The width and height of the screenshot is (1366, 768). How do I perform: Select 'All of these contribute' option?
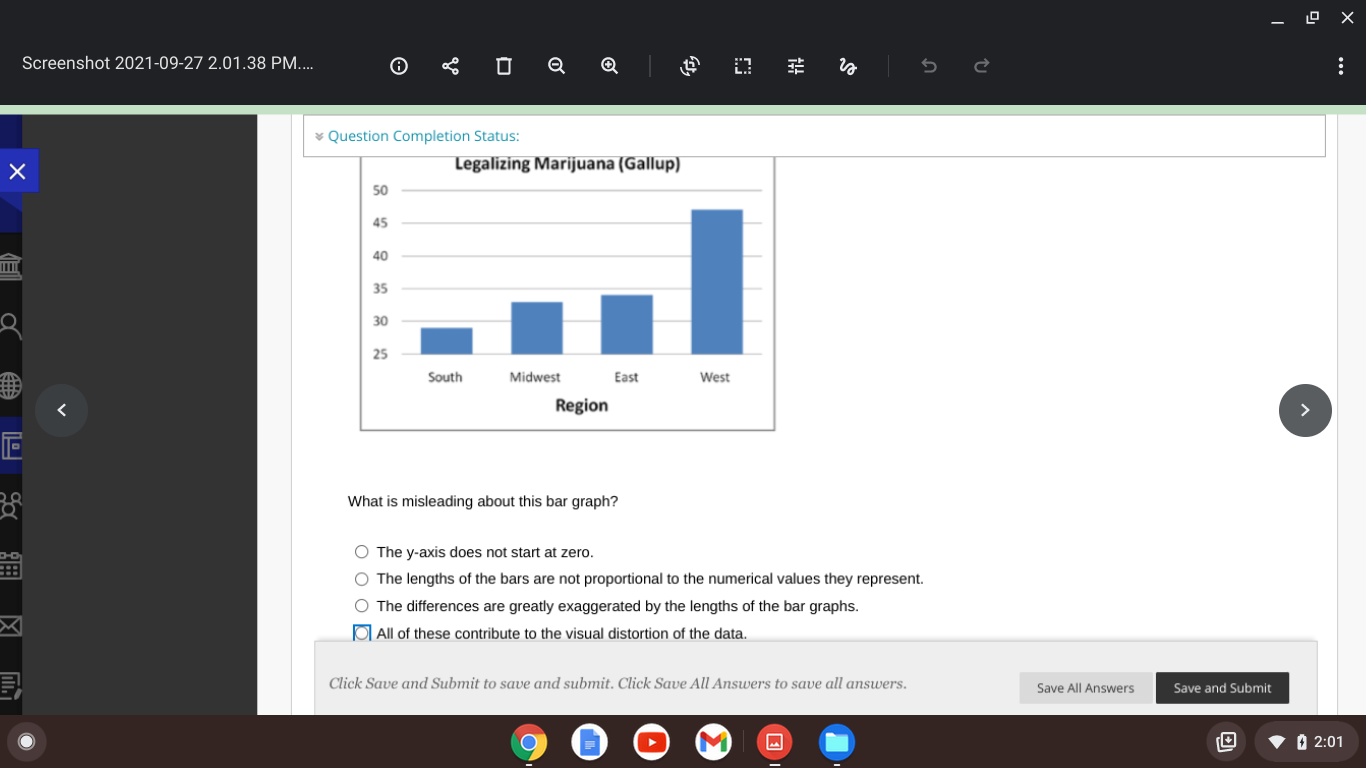[362, 633]
